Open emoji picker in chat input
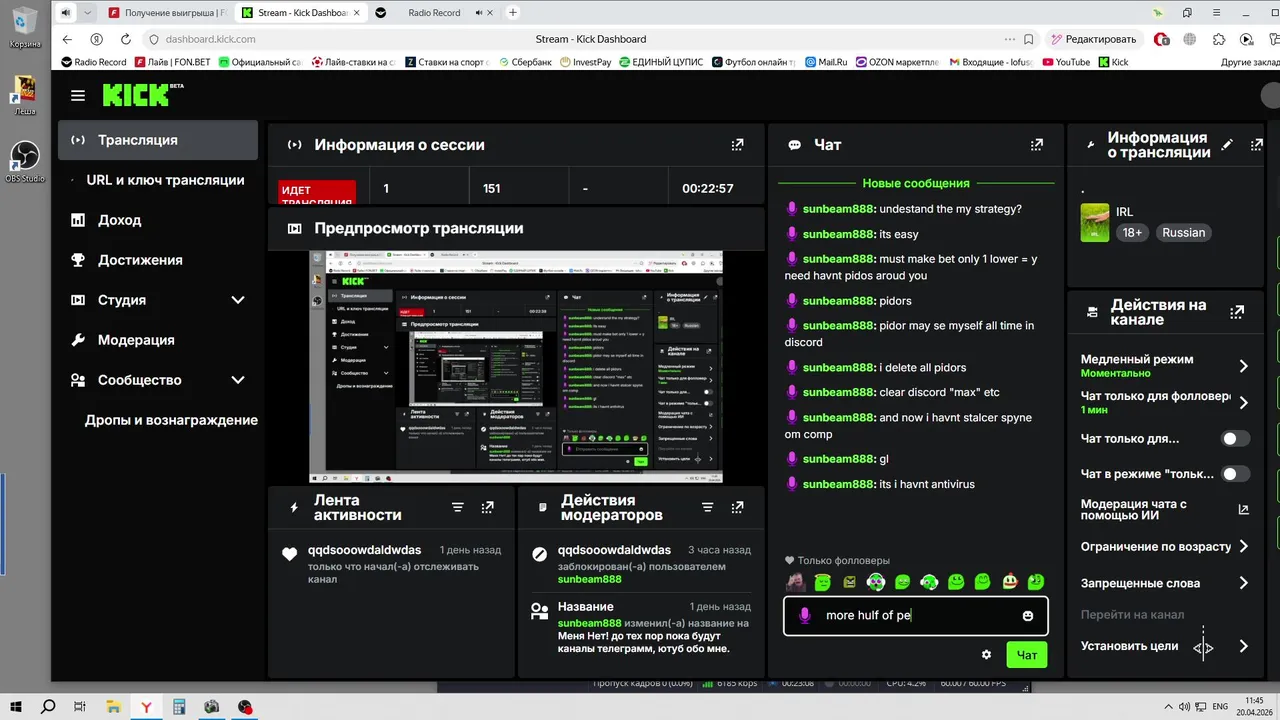 [x=1028, y=616]
